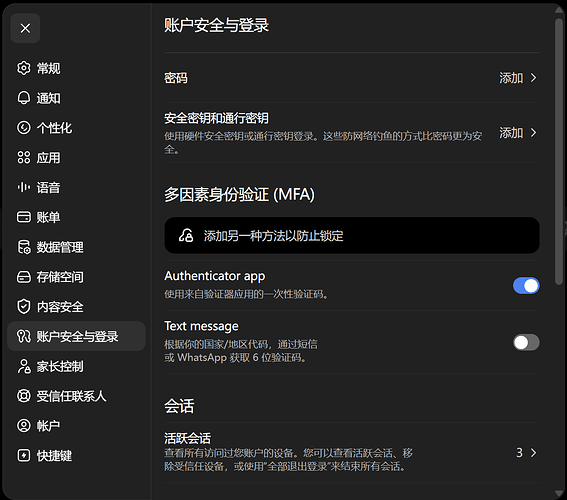
Task: Expand the 密码 row chevron
Action: coord(533,78)
